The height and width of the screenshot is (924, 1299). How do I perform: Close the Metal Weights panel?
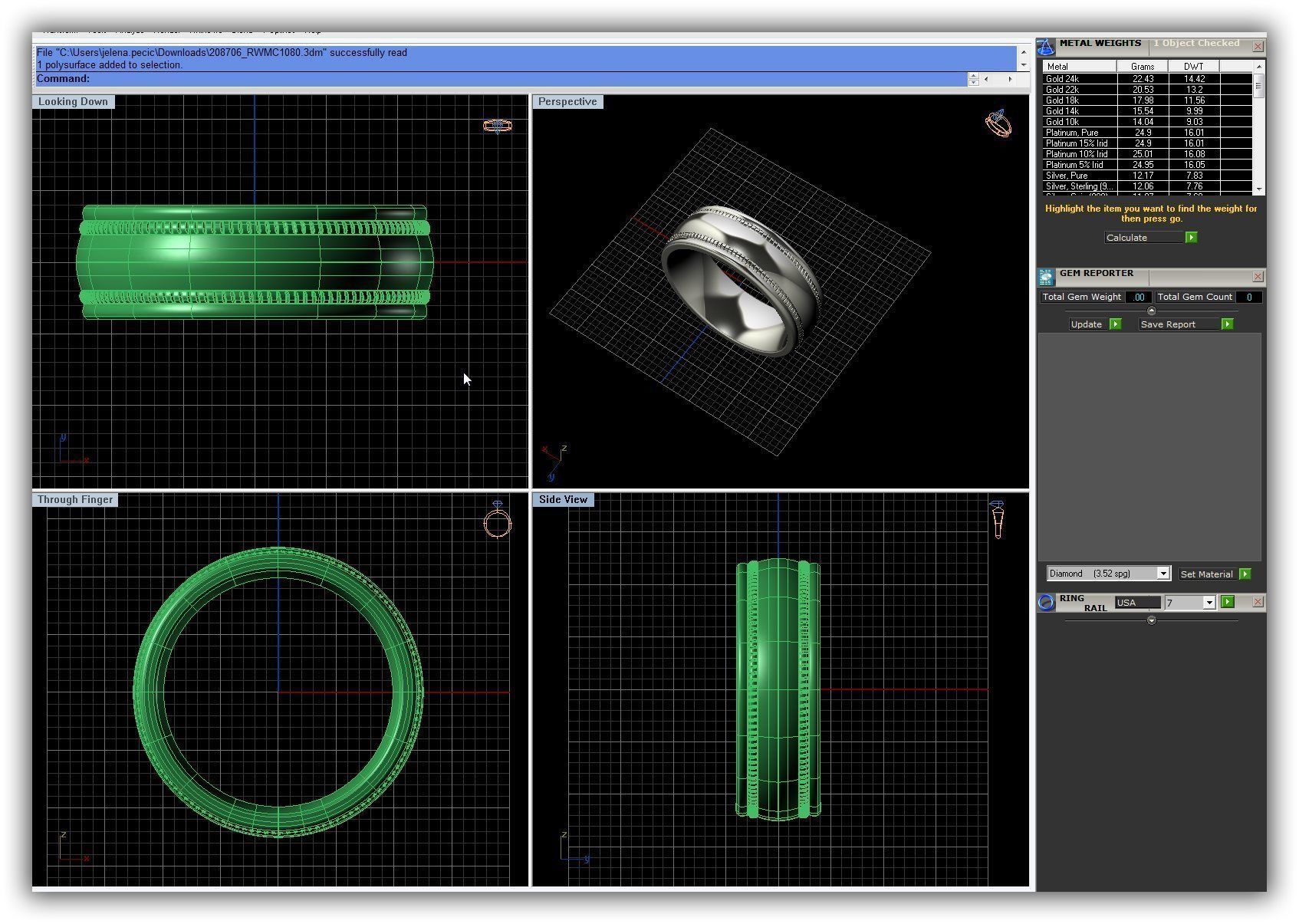1258,47
